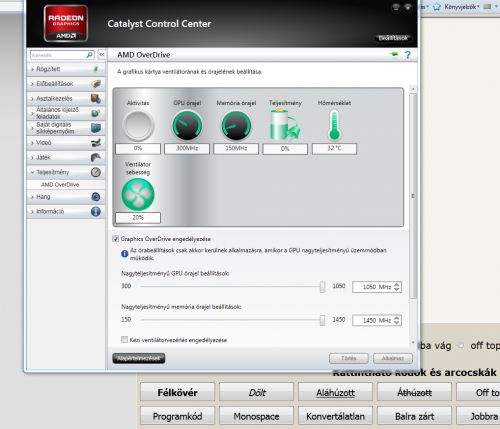The width and height of the screenshot is (500, 429).
Task: Click the Aláhúzott formatting button
Action: [x=335, y=392]
